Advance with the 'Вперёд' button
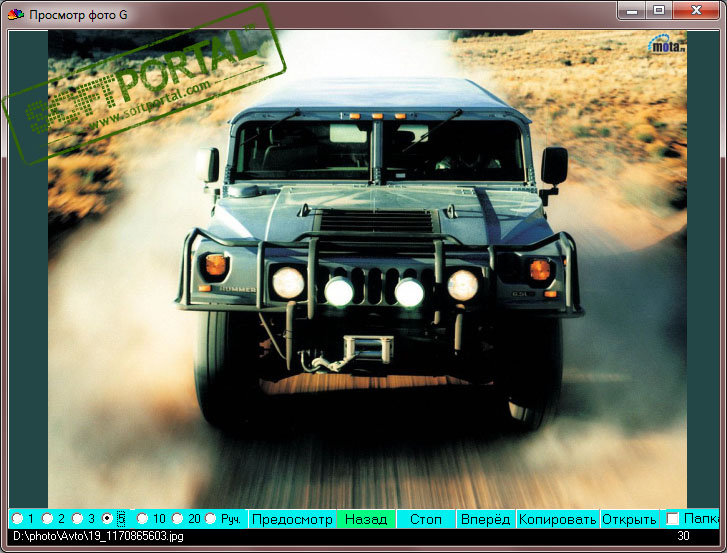This screenshot has width=727, height=553. click(x=485, y=519)
